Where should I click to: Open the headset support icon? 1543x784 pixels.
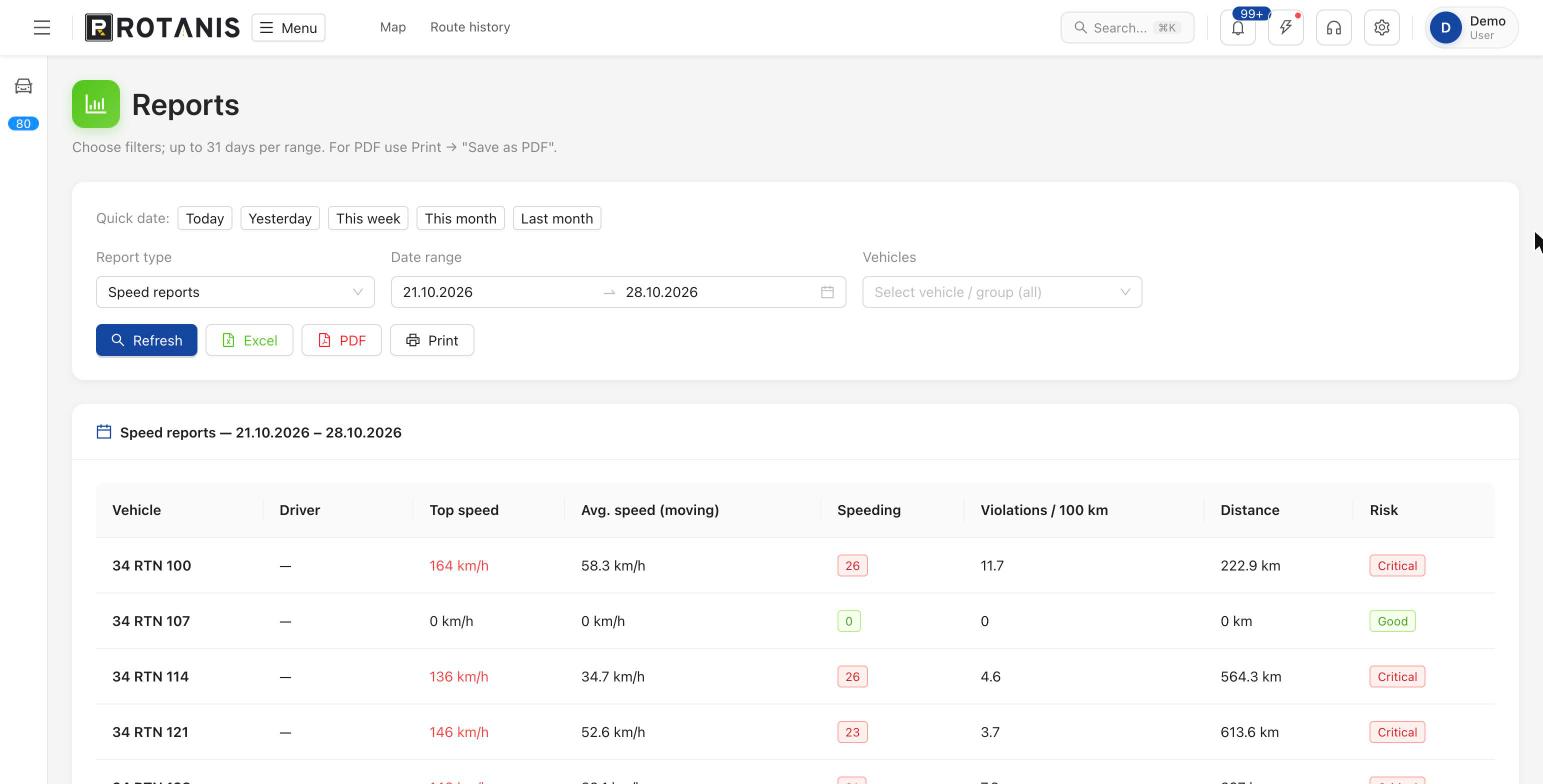point(1334,28)
